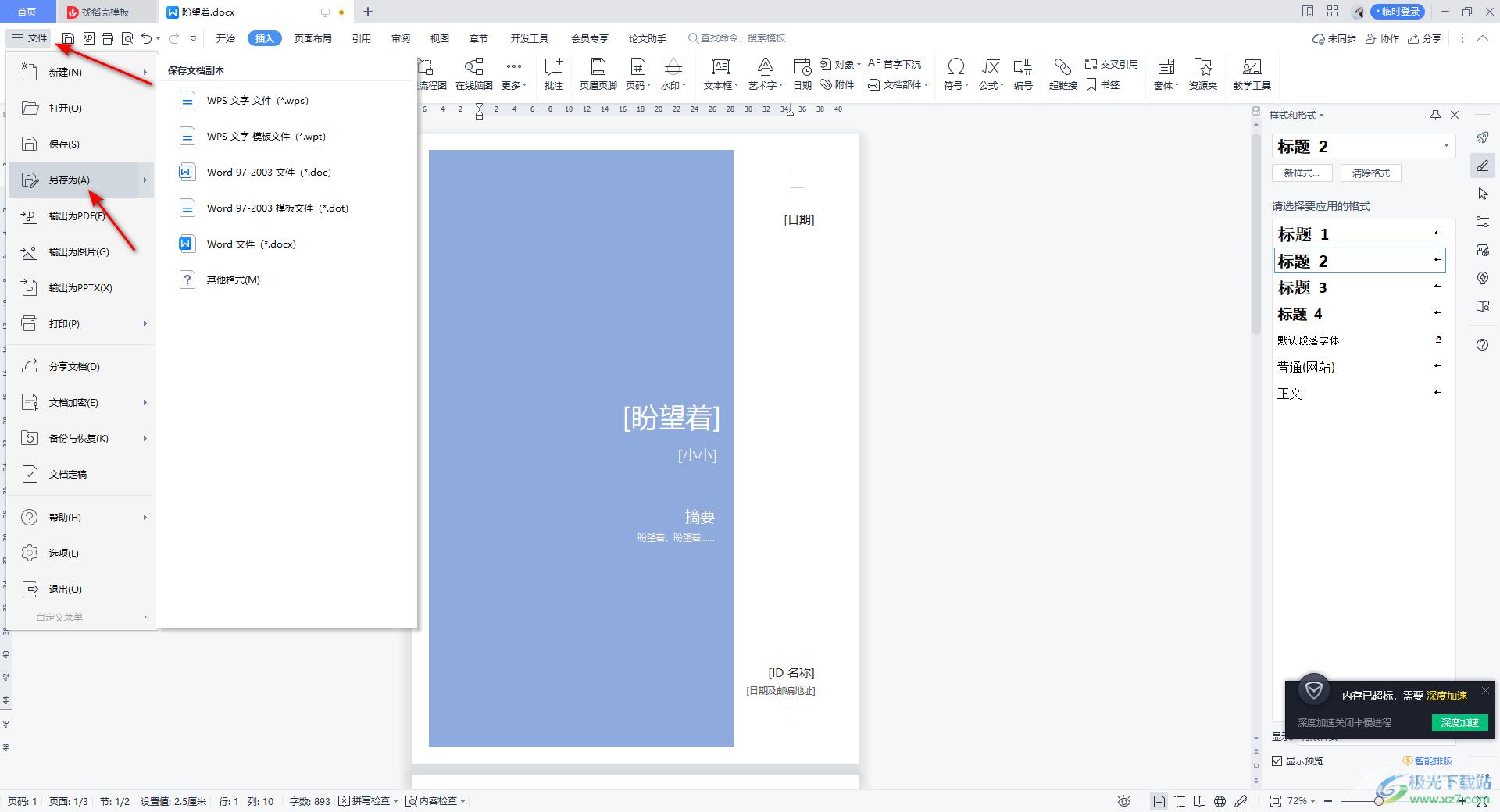Choose 另存为(A) menu item
This screenshot has width=1500, height=812.
(x=81, y=180)
